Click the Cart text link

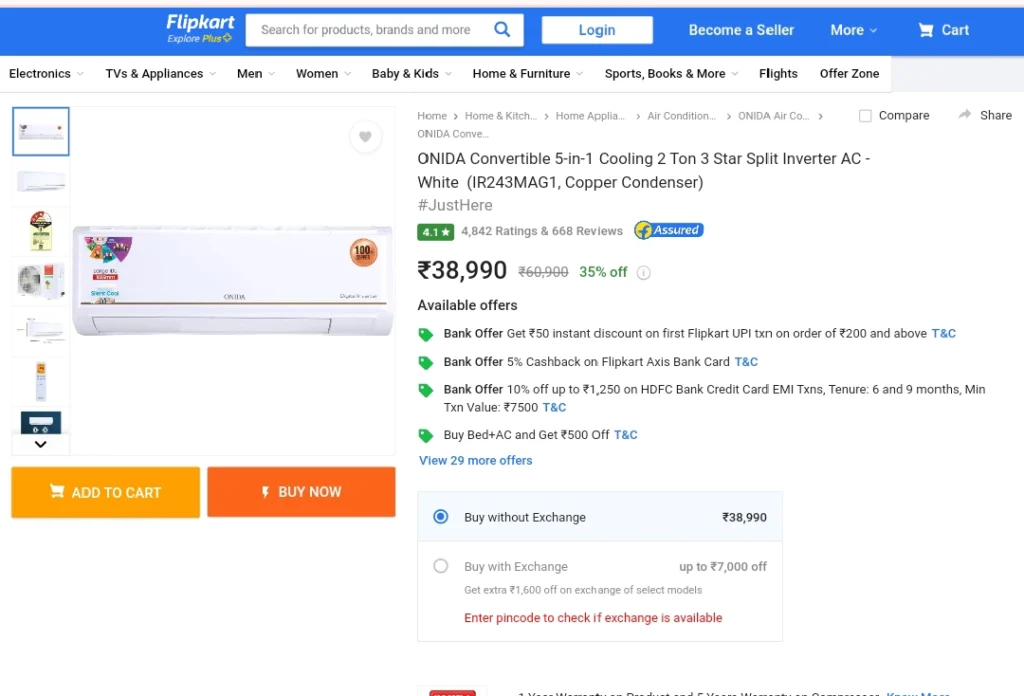point(955,30)
